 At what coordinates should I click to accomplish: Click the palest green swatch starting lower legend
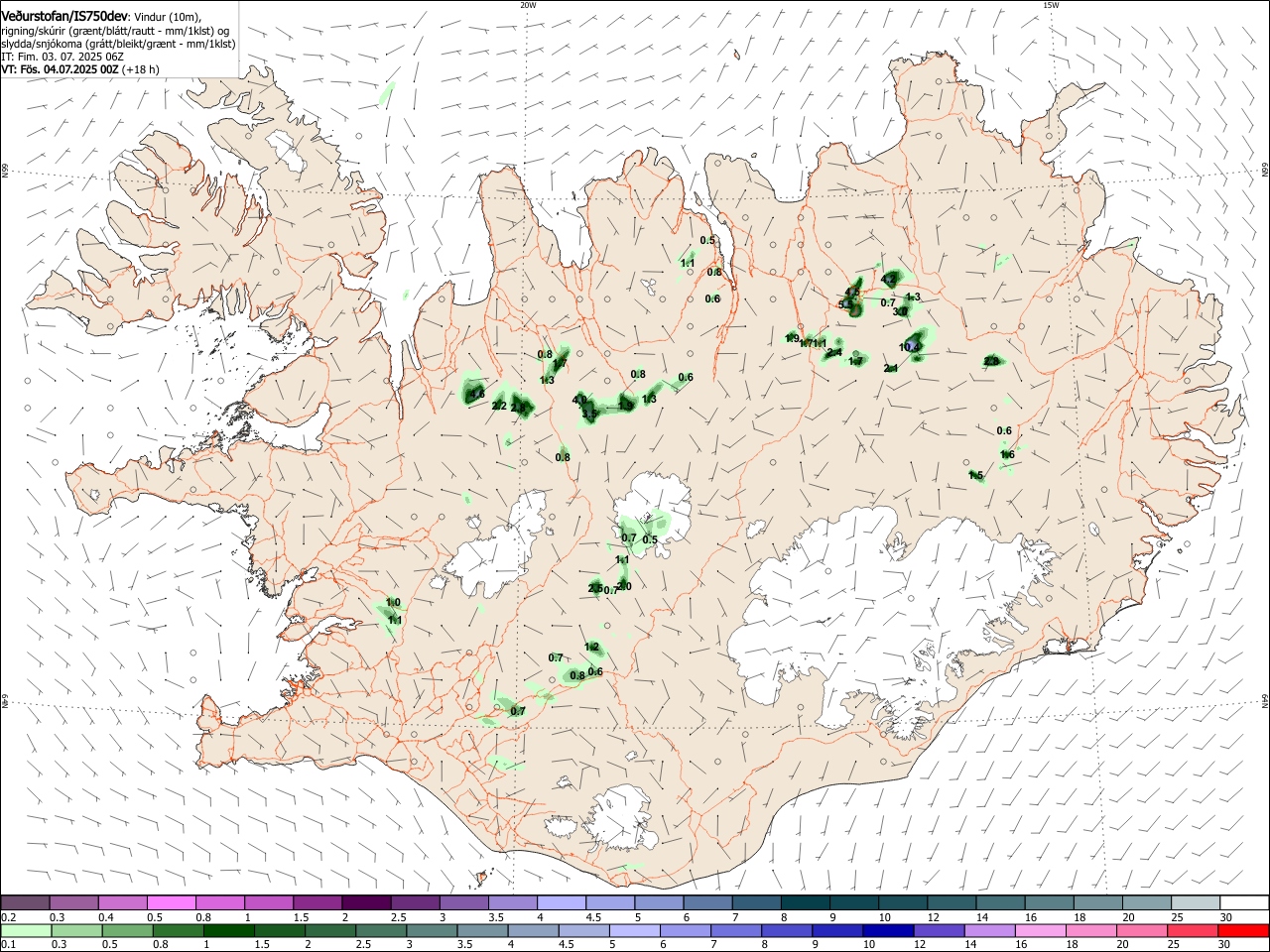coord(25,931)
